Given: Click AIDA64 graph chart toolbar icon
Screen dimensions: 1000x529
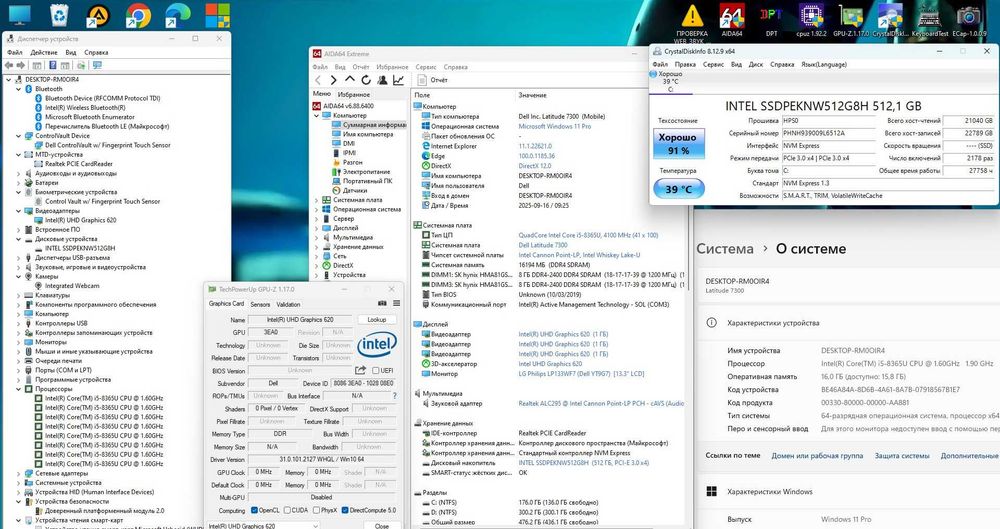Looking at the screenshot, I should click(x=399, y=80).
